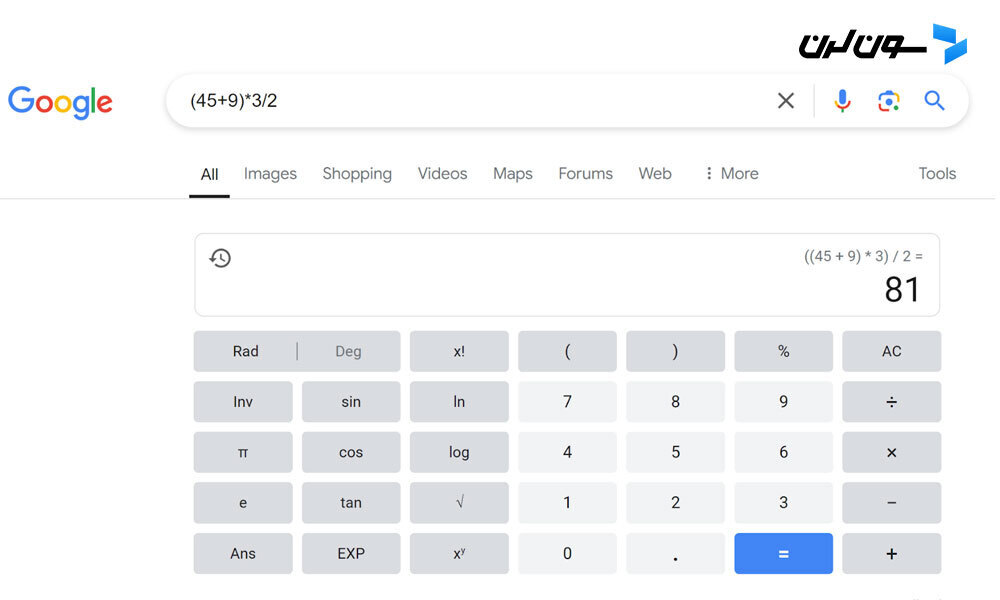
Task: Clear the search box with the X icon
Action: 786,101
